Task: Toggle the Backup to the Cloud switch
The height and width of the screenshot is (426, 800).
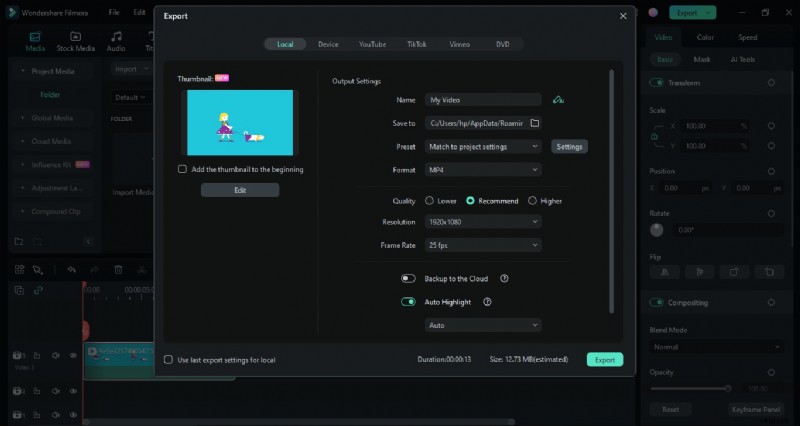Action: pos(408,279)
